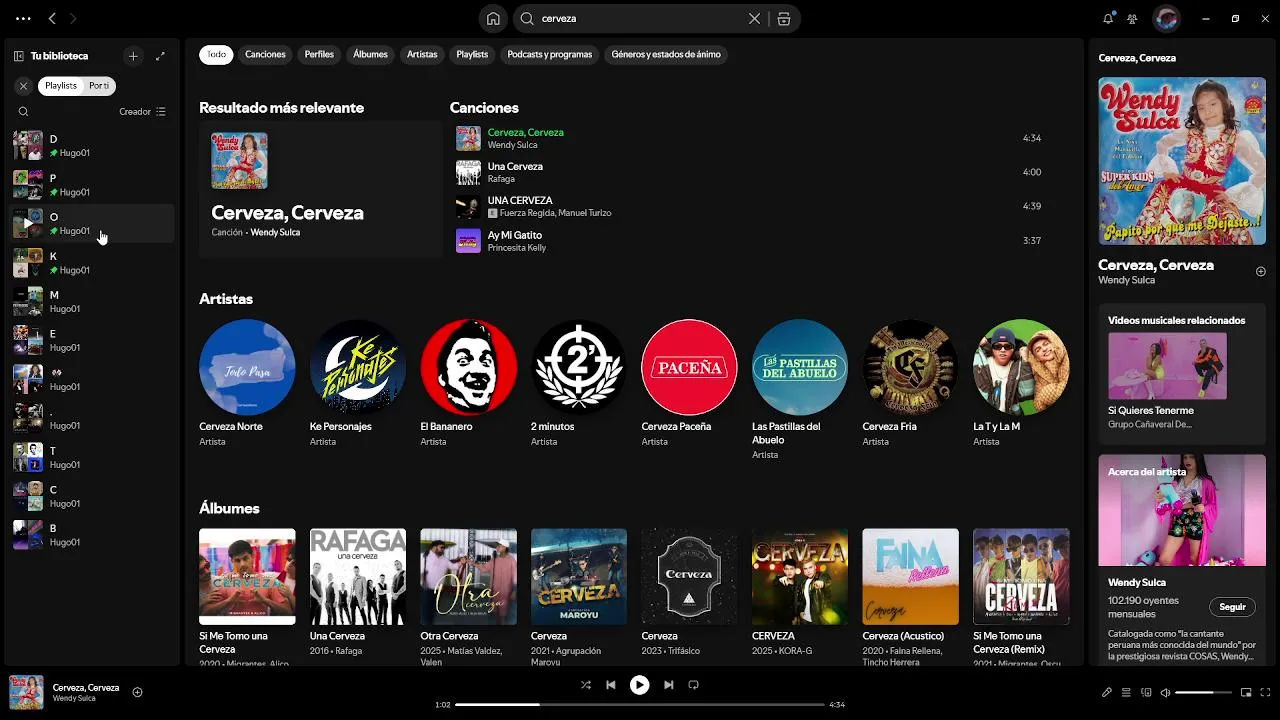Open connect to a device icon
This screenshot has width=1280, height=720.
click(x=1146, y=692)
